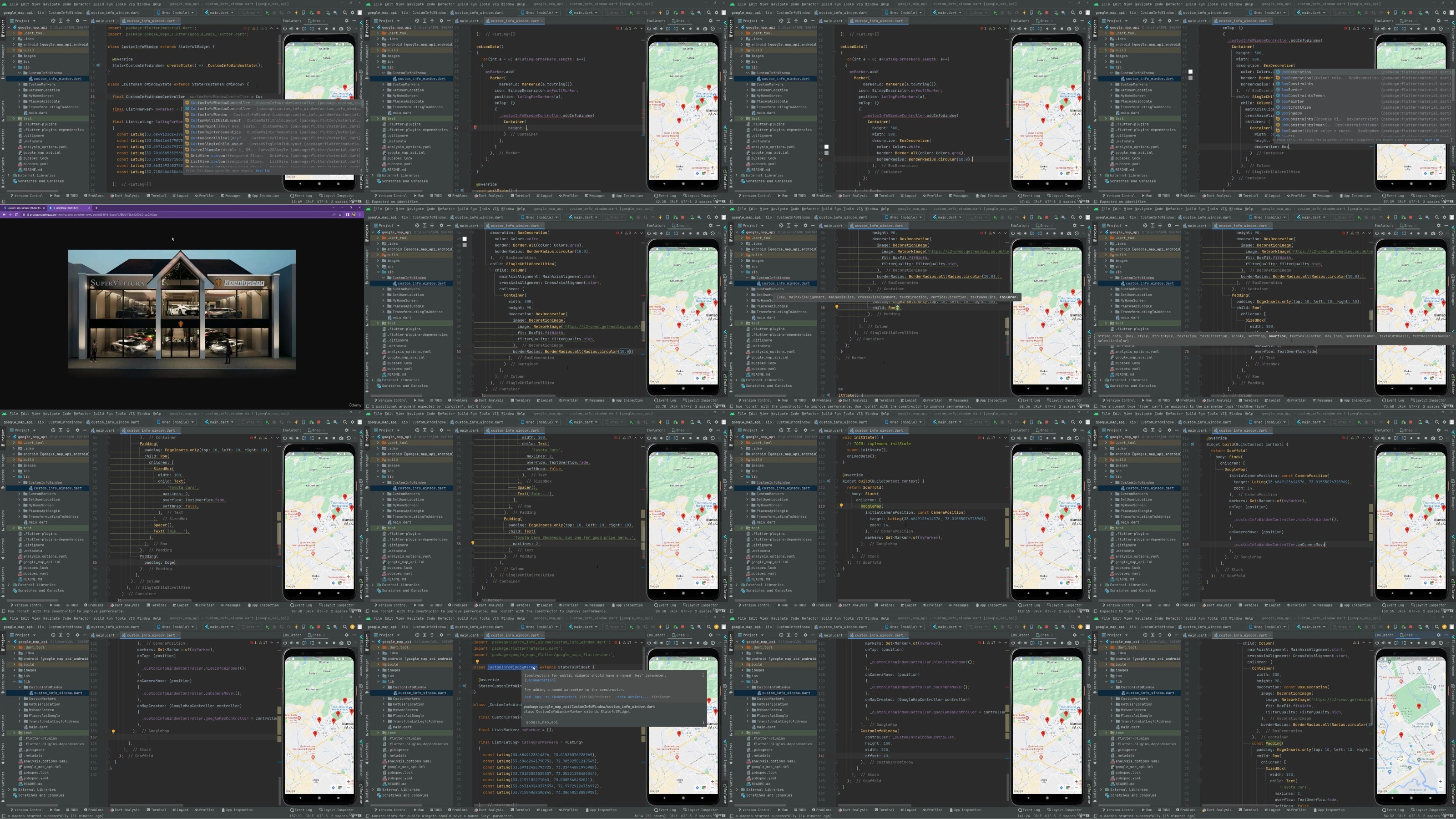Switch to Chrome tab custom_info_window Flutter
This screenshot has height=819, width=1456.
pos(24,208)
